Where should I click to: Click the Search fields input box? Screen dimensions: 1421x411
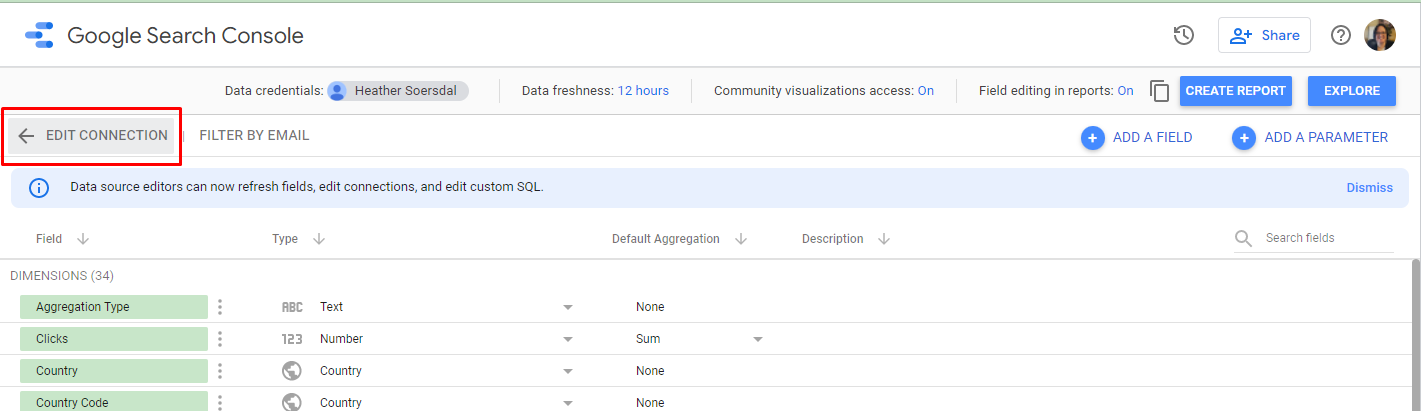[1325, 238]
